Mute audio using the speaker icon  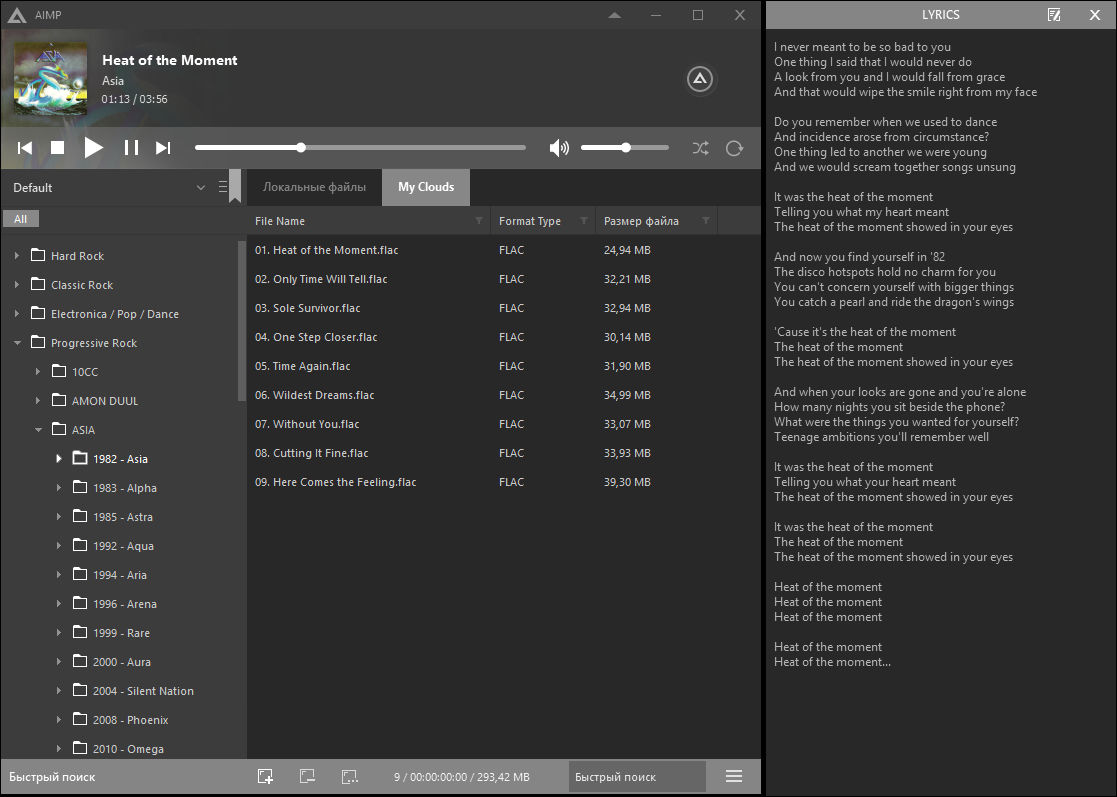tap(559, 148)
